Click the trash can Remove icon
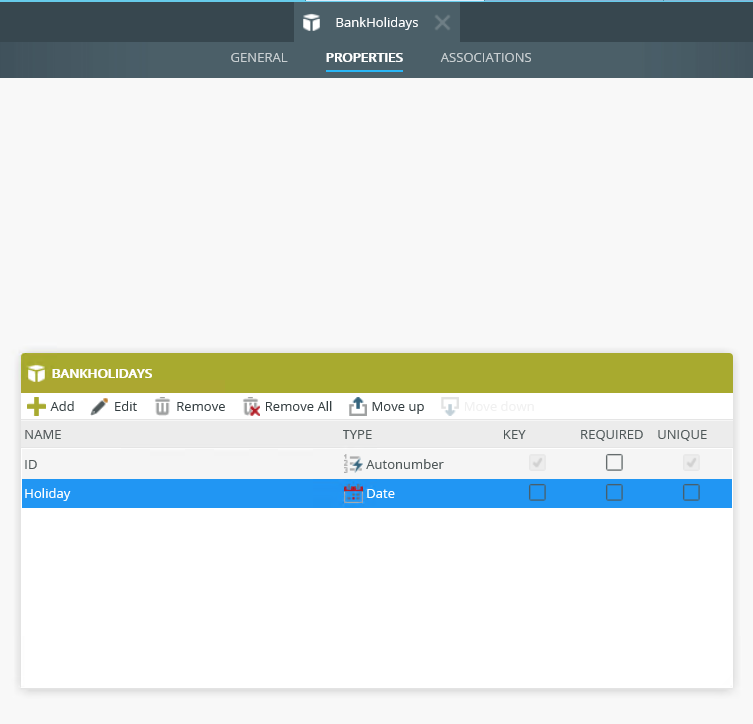Screen dimensions: 753x724 coord(162,407)
